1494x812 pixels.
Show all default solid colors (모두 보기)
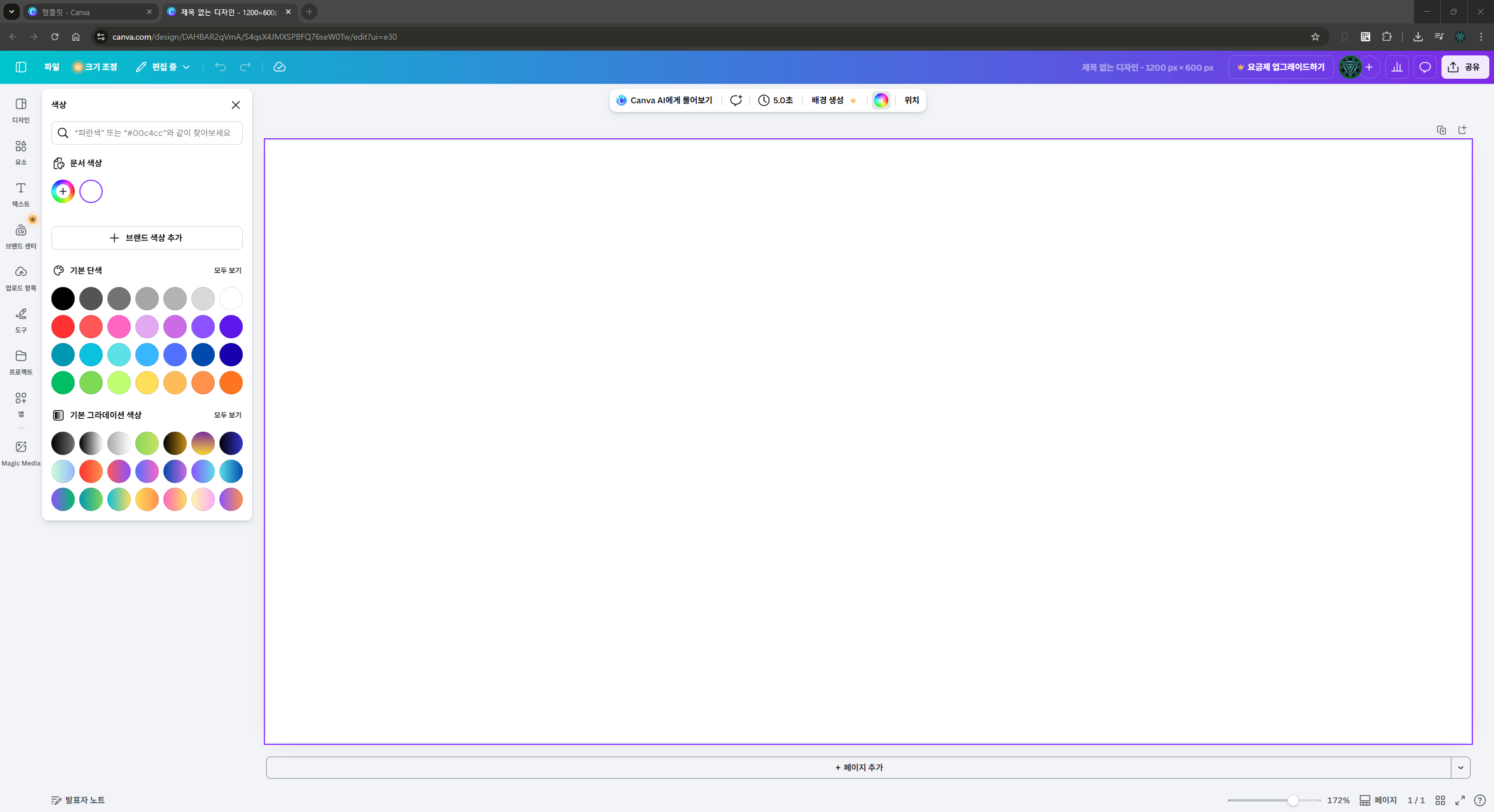(228, 270)
